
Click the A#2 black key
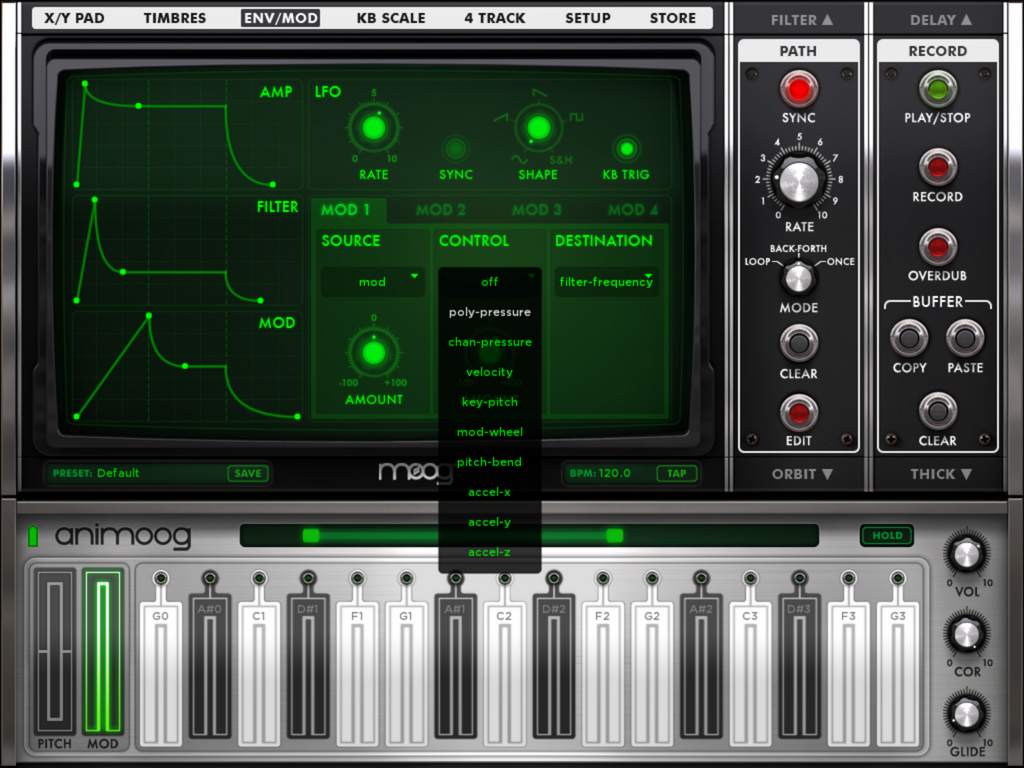(x=701, y=666)
